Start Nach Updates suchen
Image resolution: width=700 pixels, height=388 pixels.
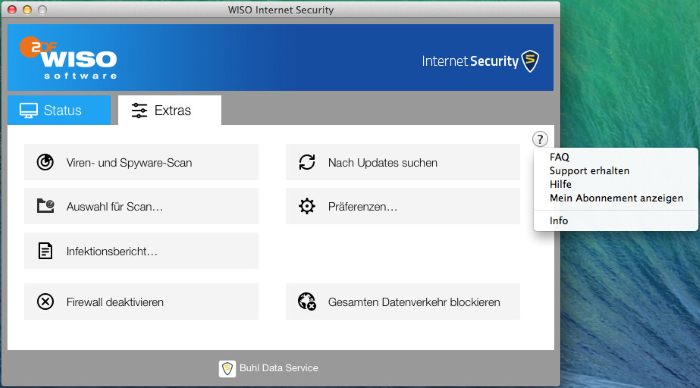(x=403, y=162)
